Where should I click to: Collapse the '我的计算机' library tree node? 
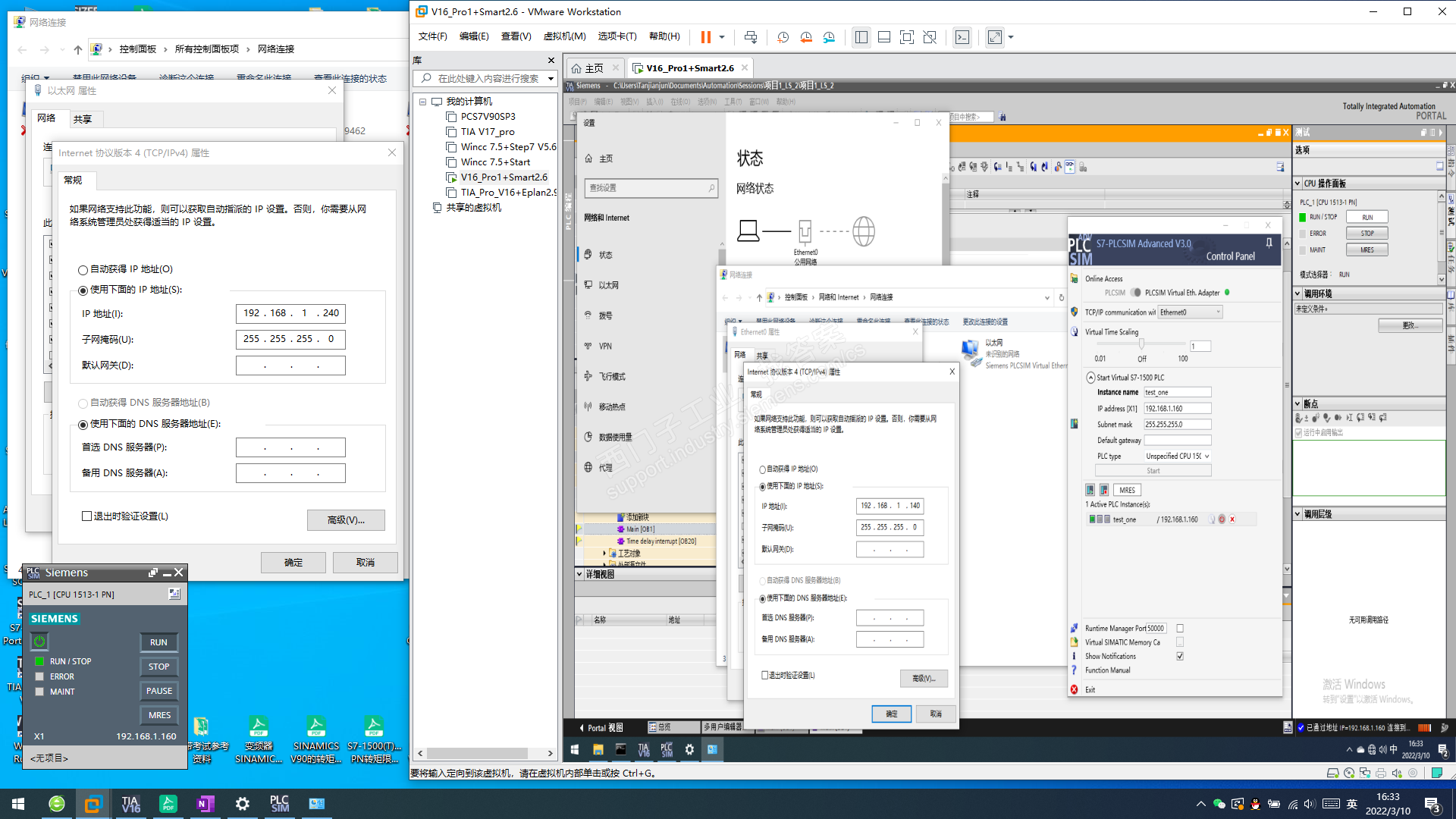(x=422, y=102)
